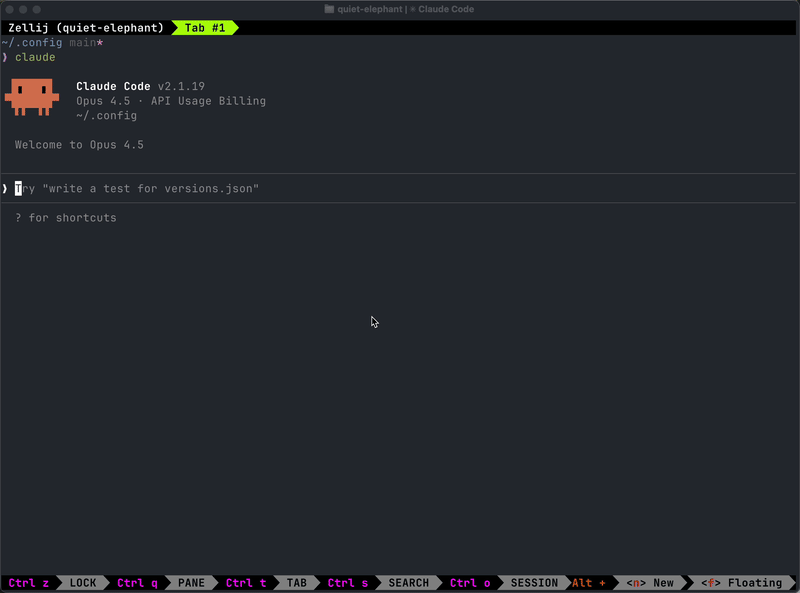Click the Zellij (quiet-elephant) session label
Screen dimensions: 800x593
pos(86,28)
